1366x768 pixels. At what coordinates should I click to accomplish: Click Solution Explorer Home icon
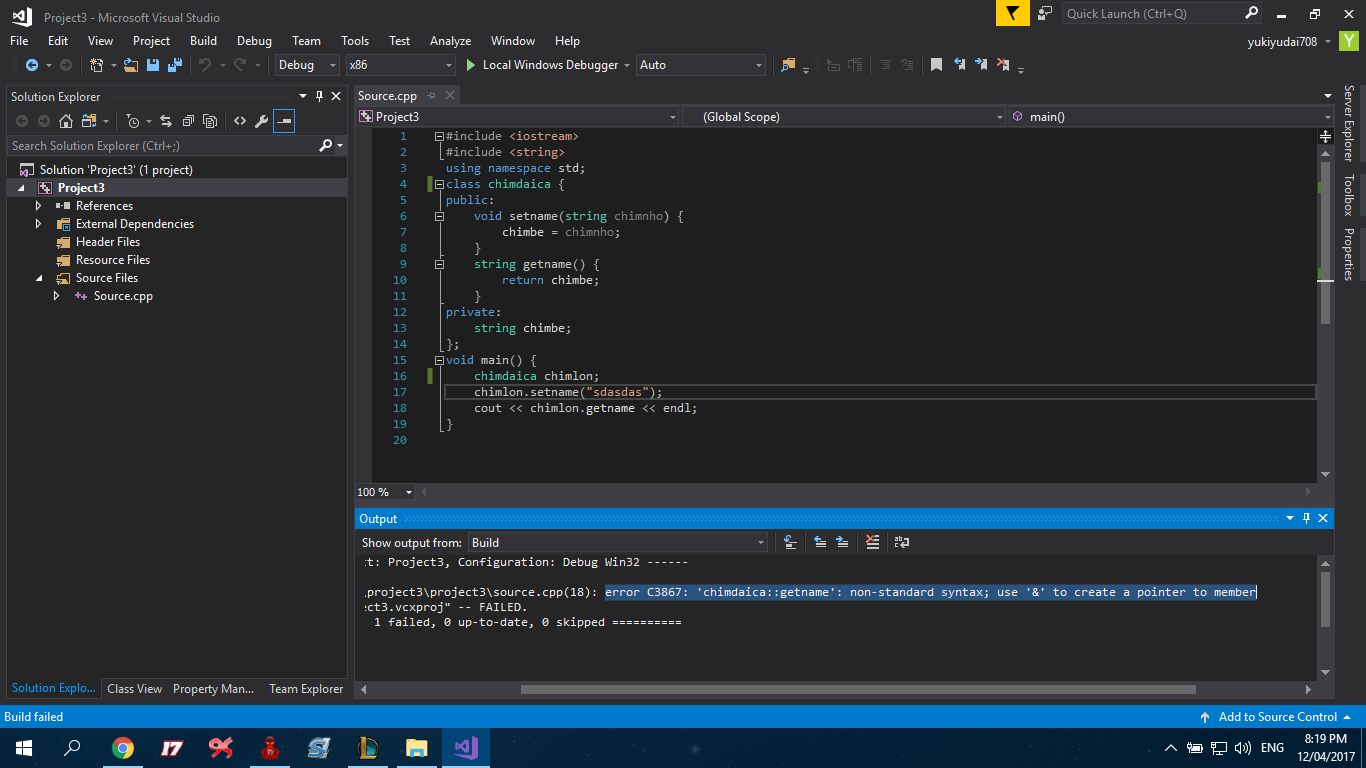point(66,121)
